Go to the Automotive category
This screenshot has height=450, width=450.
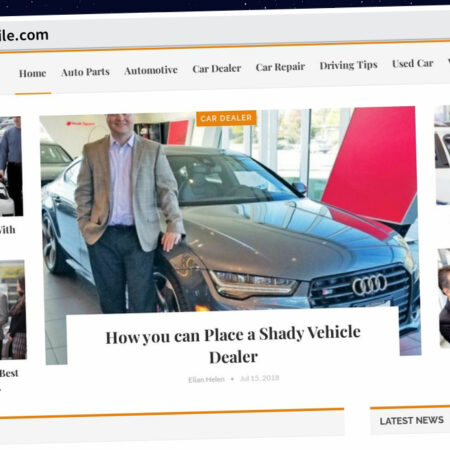coord(151,70)
